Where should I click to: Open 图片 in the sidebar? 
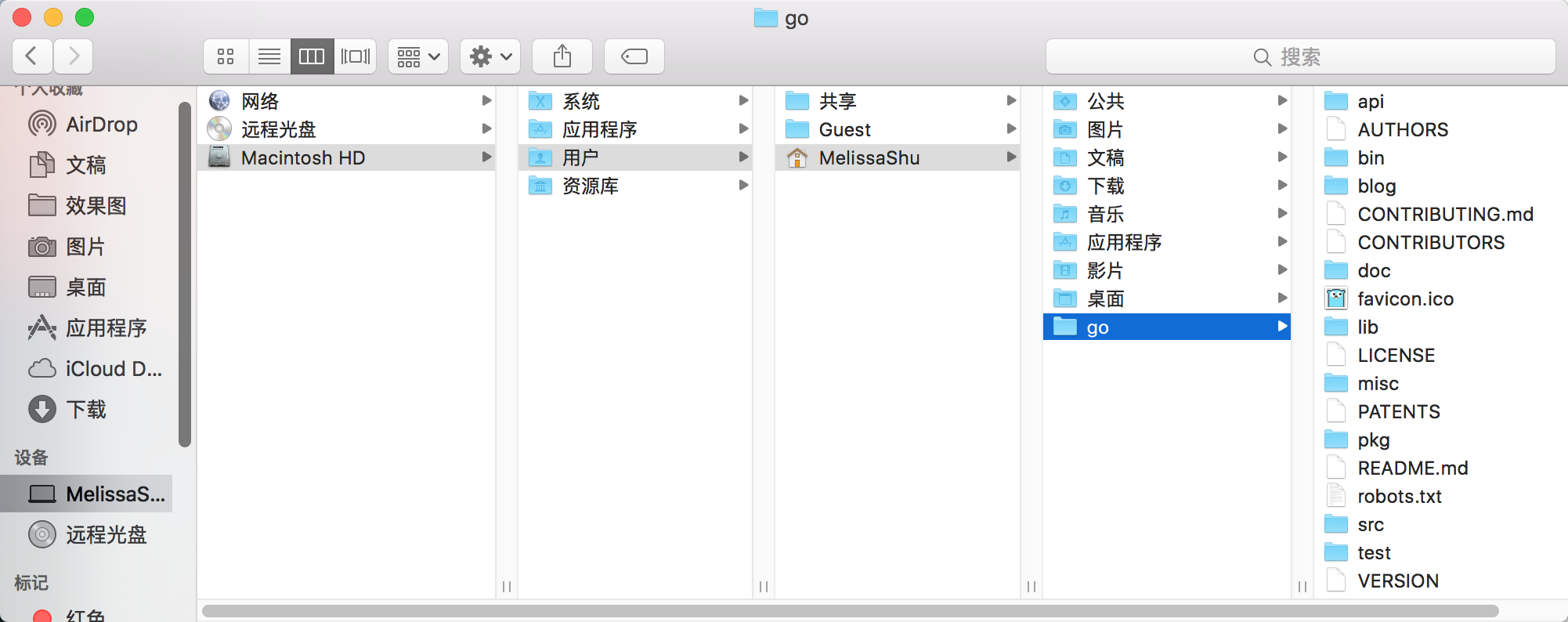pos(86,246)
